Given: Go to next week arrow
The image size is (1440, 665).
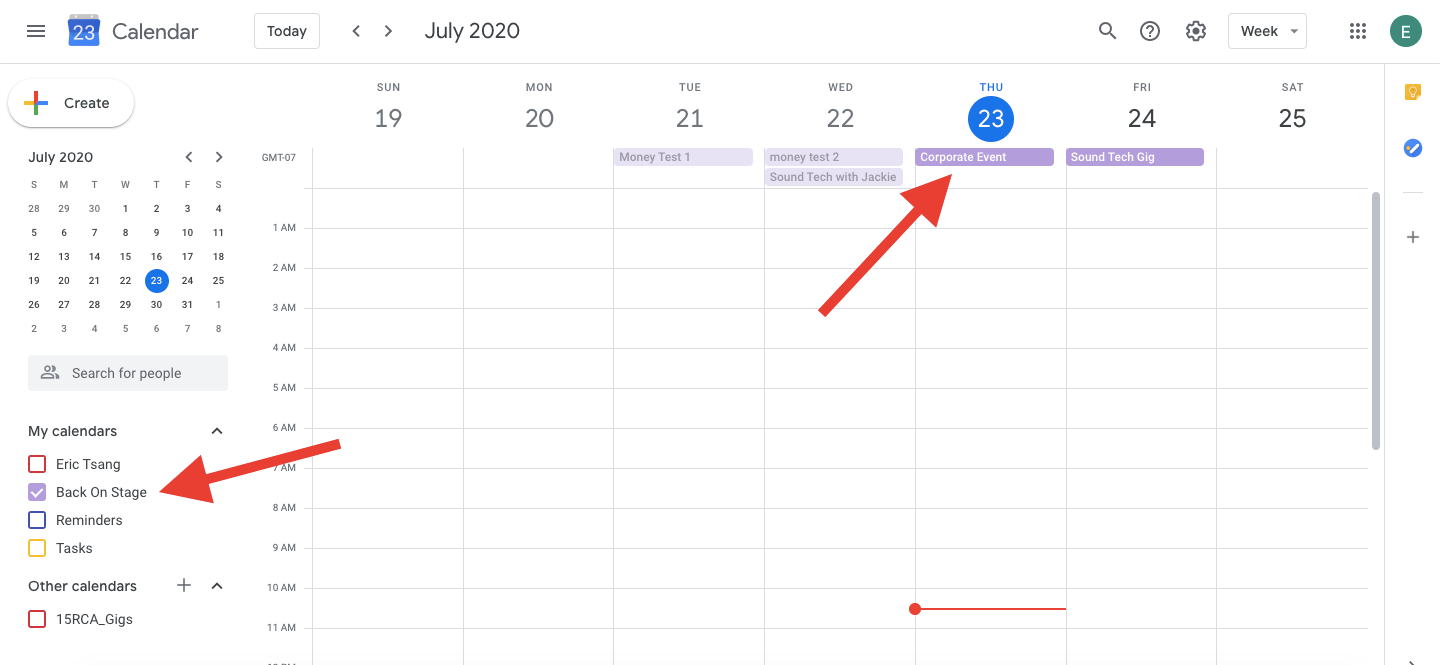Looking at the screenshot, I should click(388, 31).
